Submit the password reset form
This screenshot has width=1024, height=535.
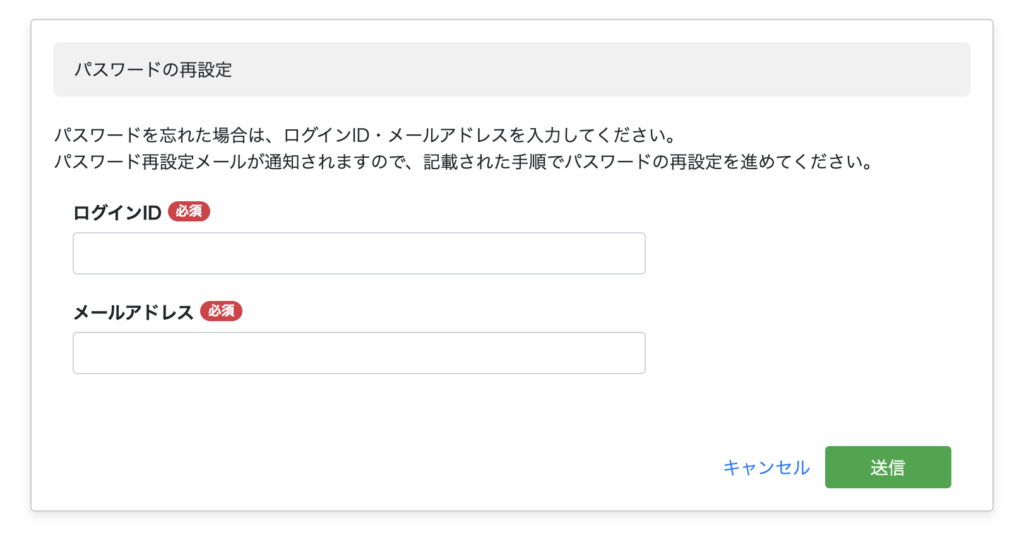click(887, 467)
